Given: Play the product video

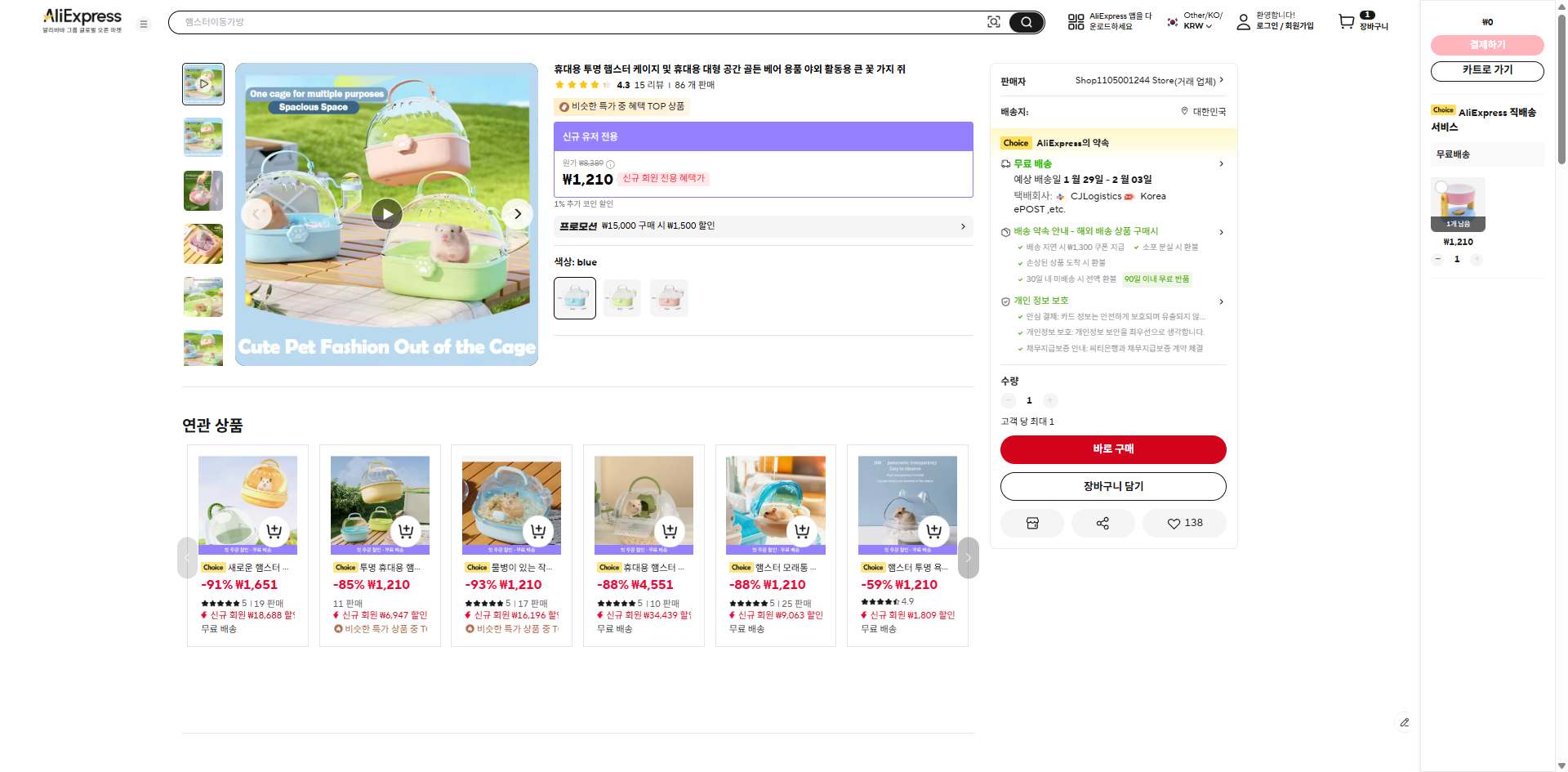Looking at the screenshot, I should point(386,214).
